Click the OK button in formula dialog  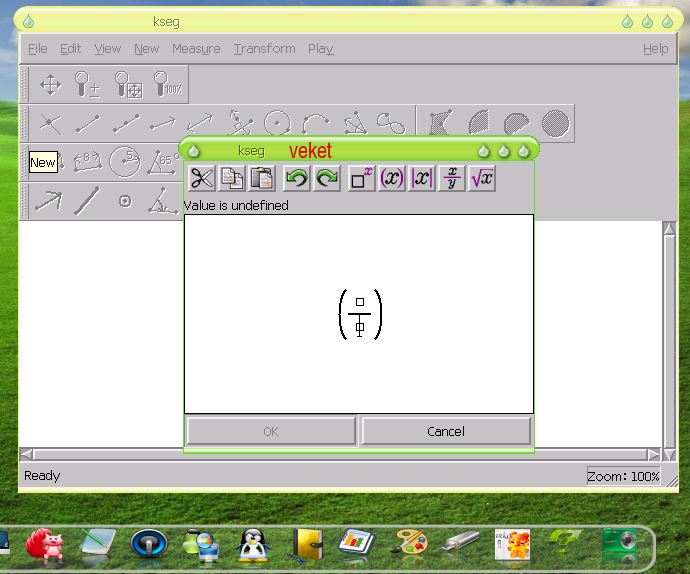click(270, 431)
